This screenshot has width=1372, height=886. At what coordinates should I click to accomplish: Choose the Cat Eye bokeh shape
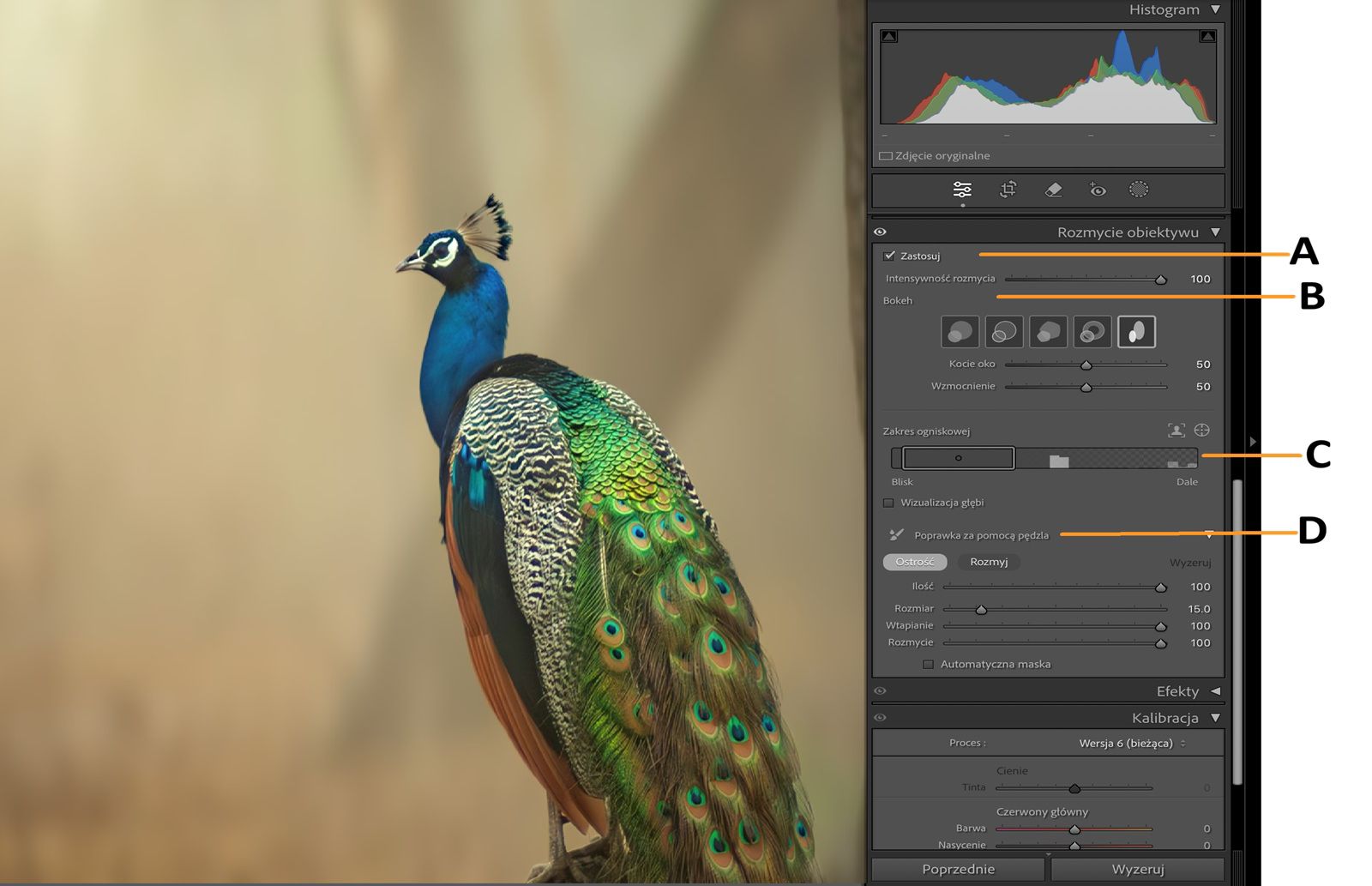tap(1136, 332)
